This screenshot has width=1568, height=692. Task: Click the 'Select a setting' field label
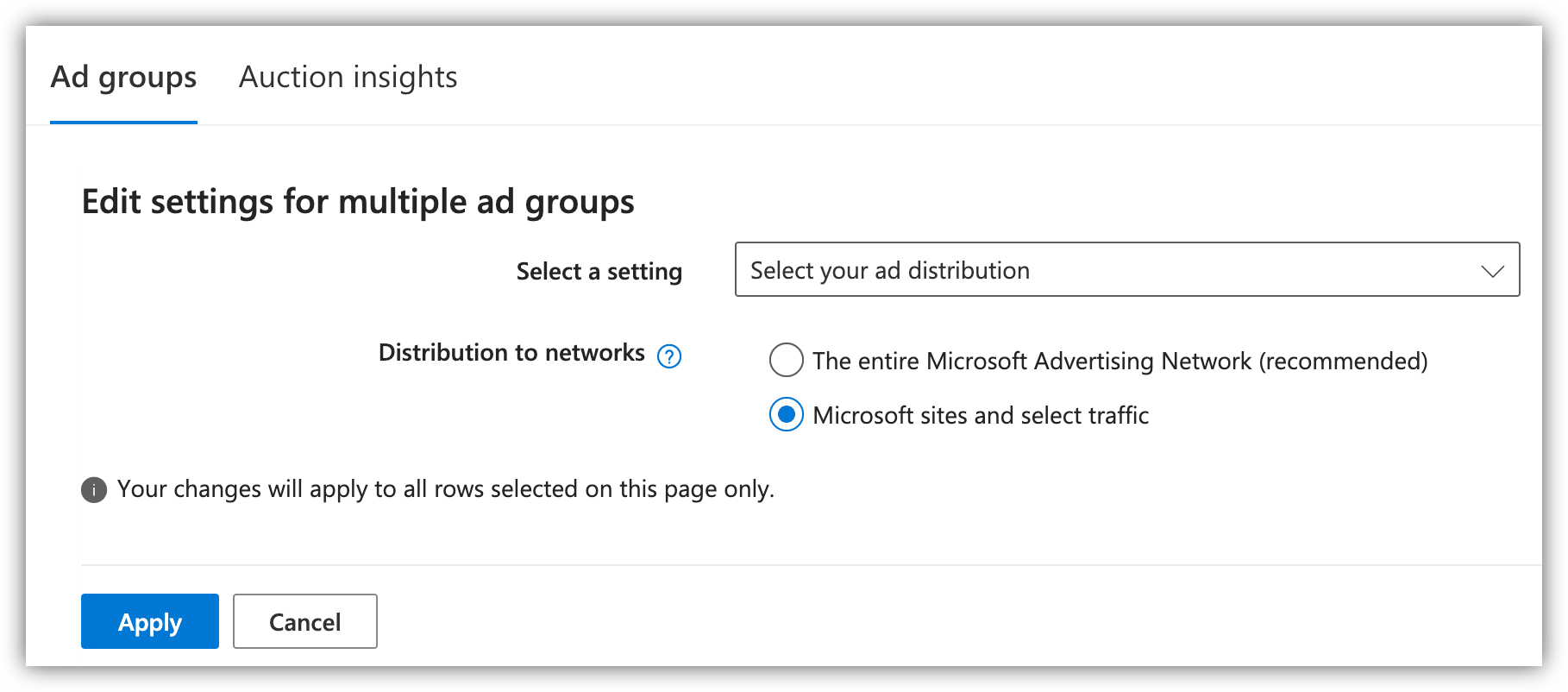tap(599, 272)
